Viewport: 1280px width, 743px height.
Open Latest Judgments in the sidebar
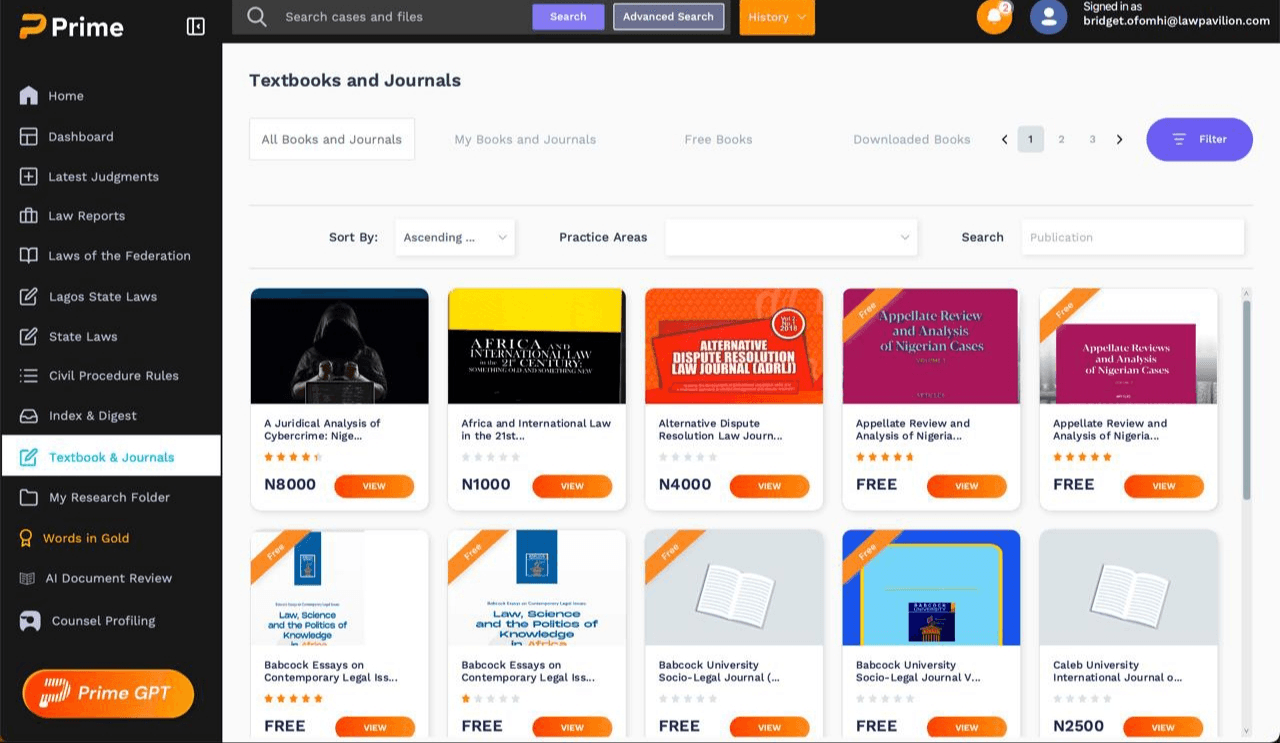(x=103, y=177)
